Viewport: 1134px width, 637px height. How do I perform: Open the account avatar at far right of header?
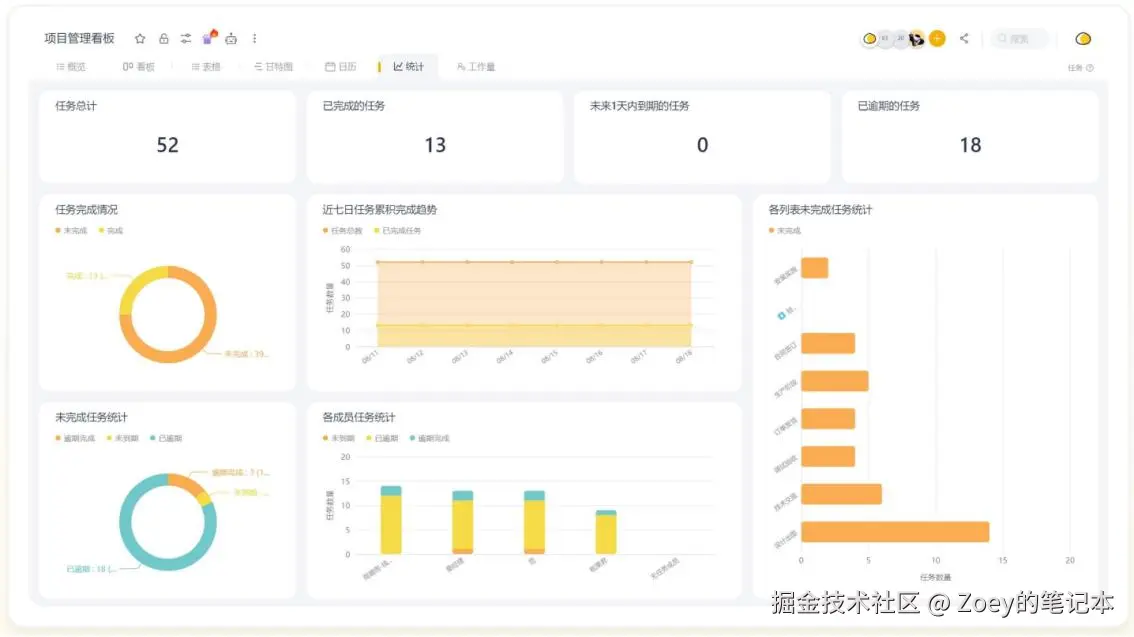tap(1083, 38)
